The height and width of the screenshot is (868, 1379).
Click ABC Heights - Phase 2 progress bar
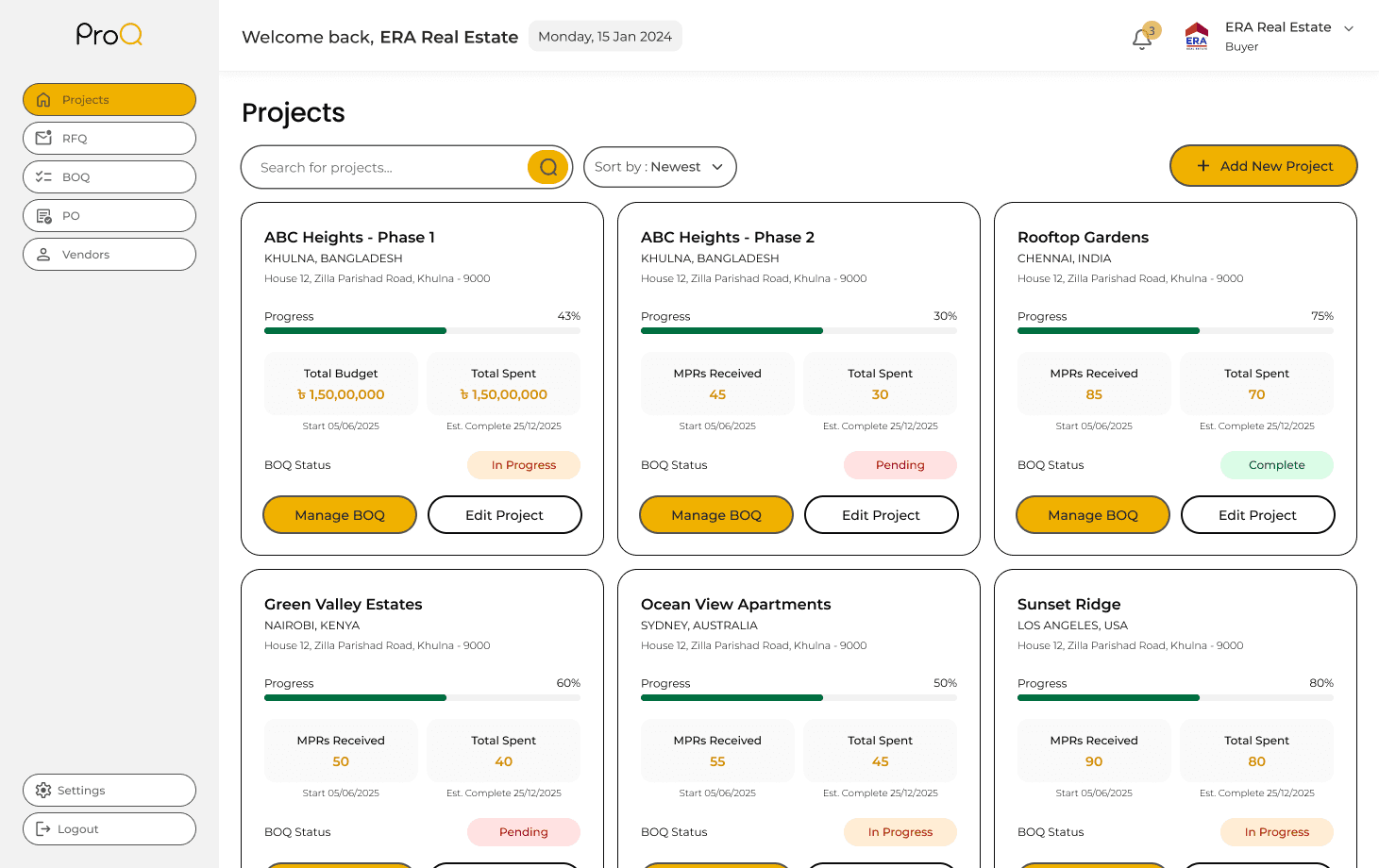(x=799, y=331)
